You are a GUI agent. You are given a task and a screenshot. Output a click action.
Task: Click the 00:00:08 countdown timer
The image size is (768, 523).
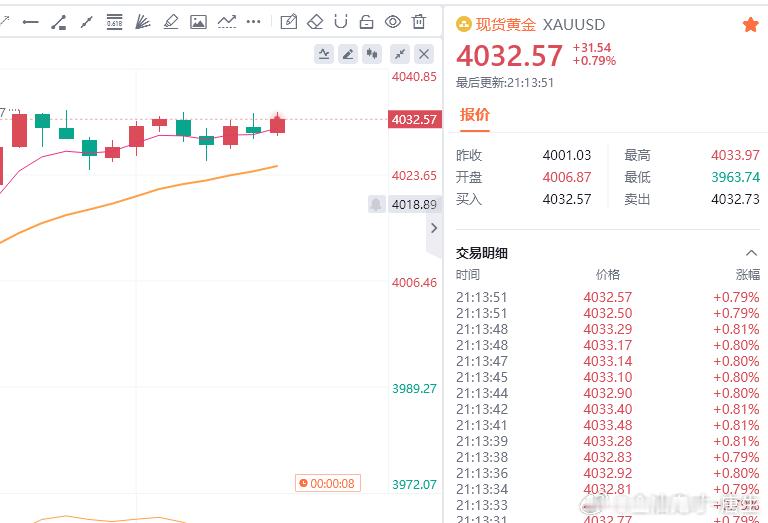328,483
